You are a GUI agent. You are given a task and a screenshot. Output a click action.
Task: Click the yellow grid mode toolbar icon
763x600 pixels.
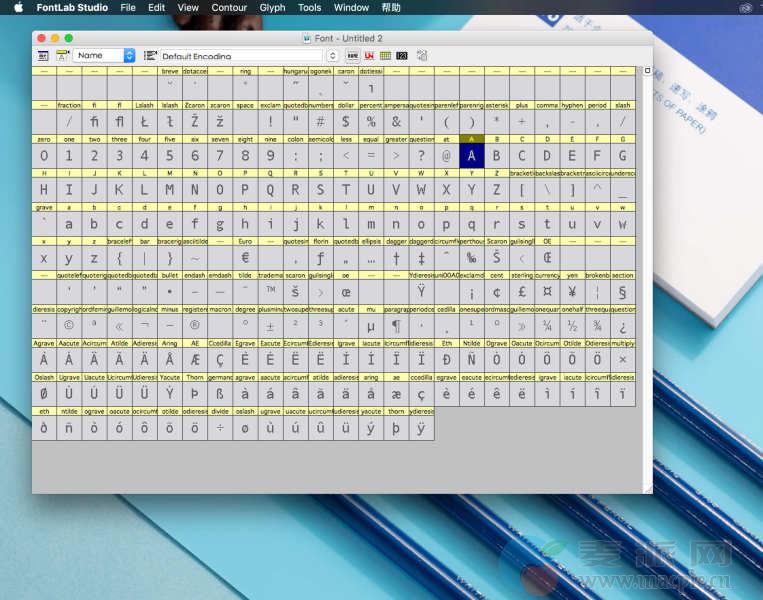pos(386,56)
